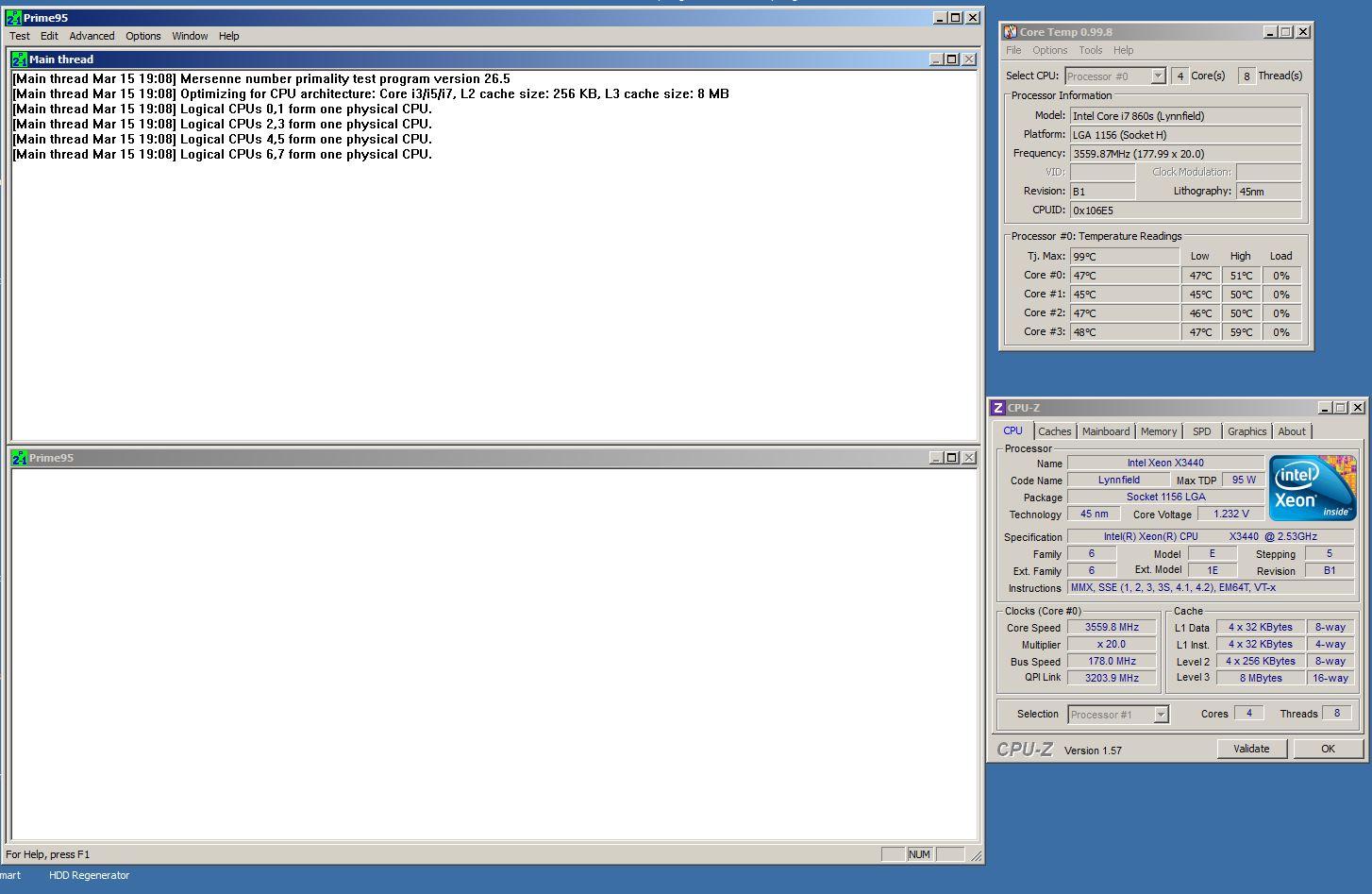Open the Advanced menu in Prime95
The height and width of the screenshot is (894, 1372).
(x=92, y=36)
